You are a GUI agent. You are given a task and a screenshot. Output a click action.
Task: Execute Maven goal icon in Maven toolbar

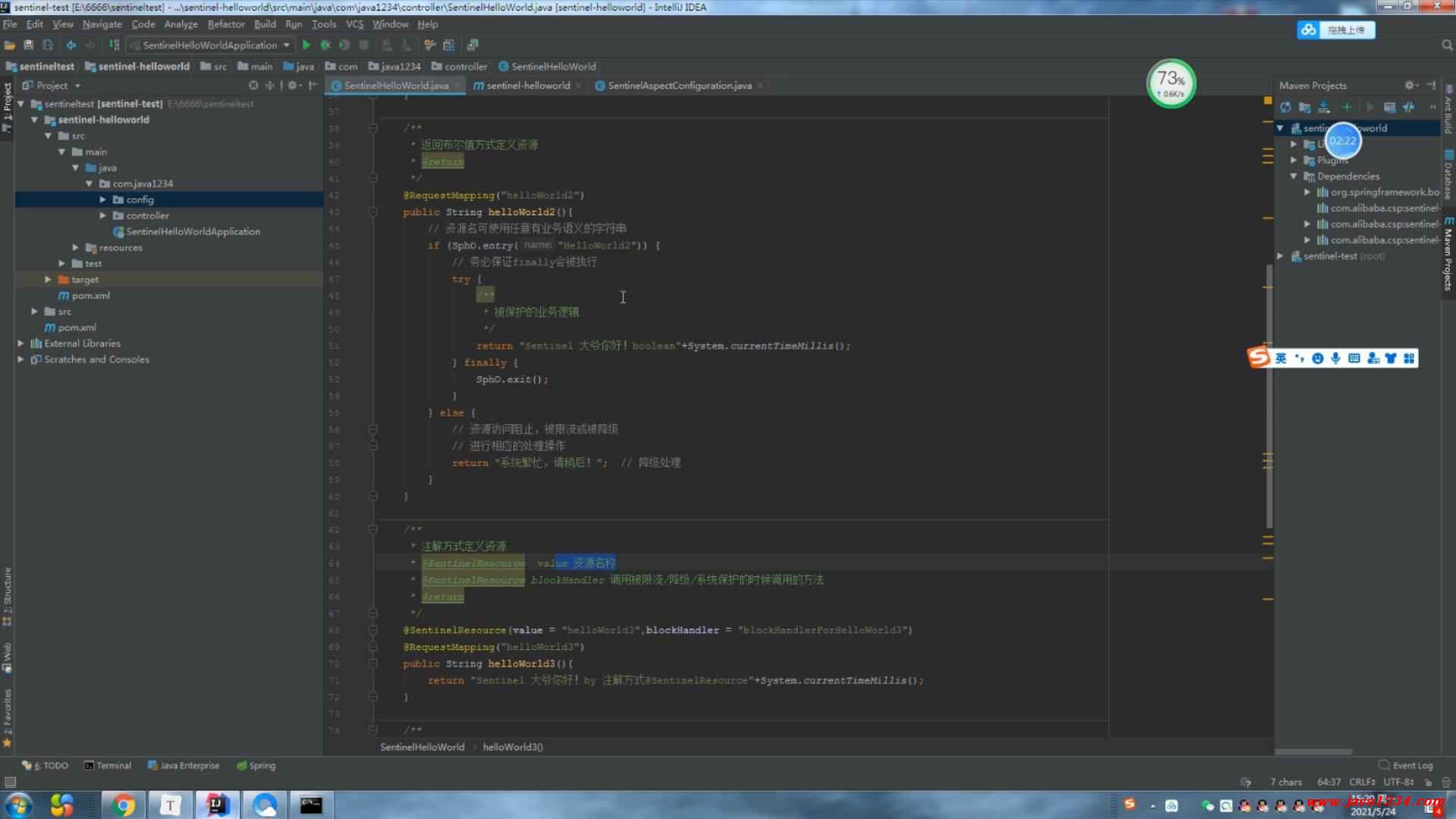pyautogui.click(x=1389, y=107)
